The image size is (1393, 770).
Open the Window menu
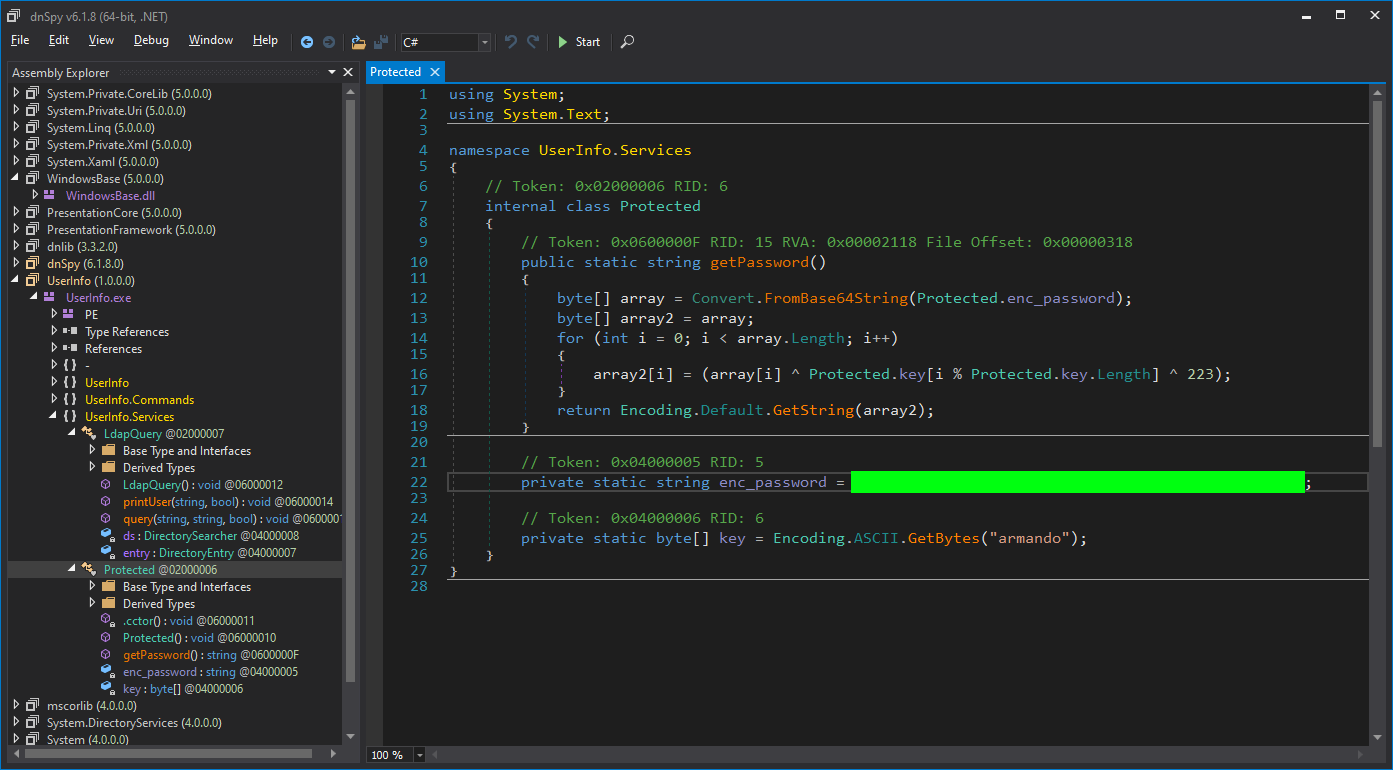tap(211, 40)
